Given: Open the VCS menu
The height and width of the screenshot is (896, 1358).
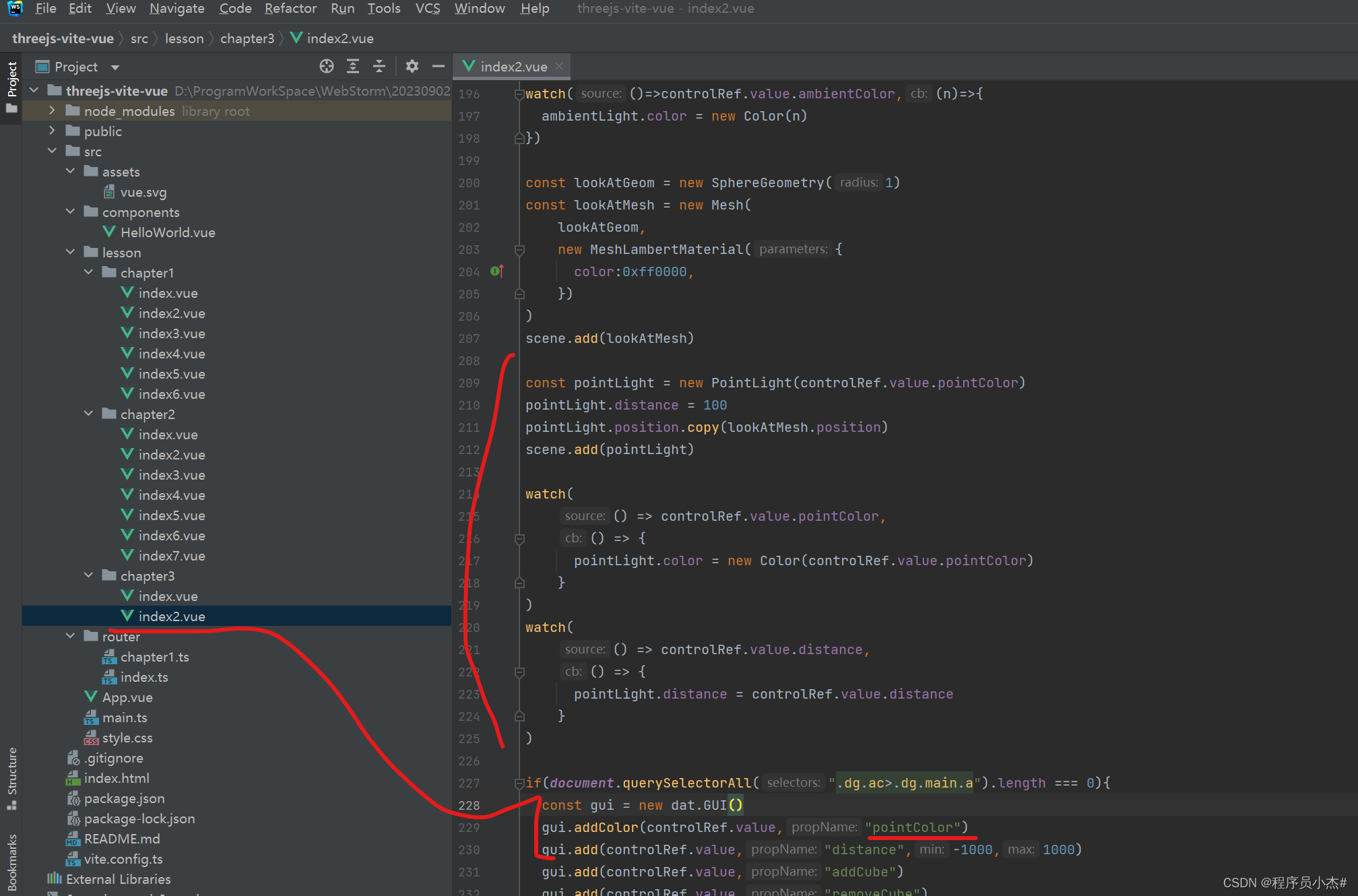Looking at the screenshot, I should point(428,8).
